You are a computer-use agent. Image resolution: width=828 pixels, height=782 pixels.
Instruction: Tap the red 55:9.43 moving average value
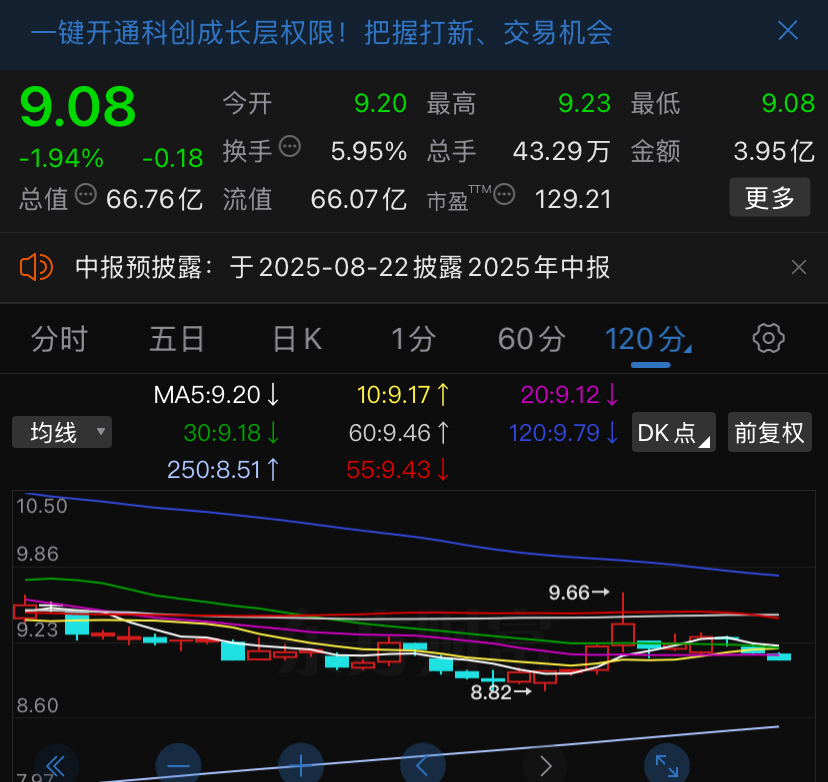[398, 470]
